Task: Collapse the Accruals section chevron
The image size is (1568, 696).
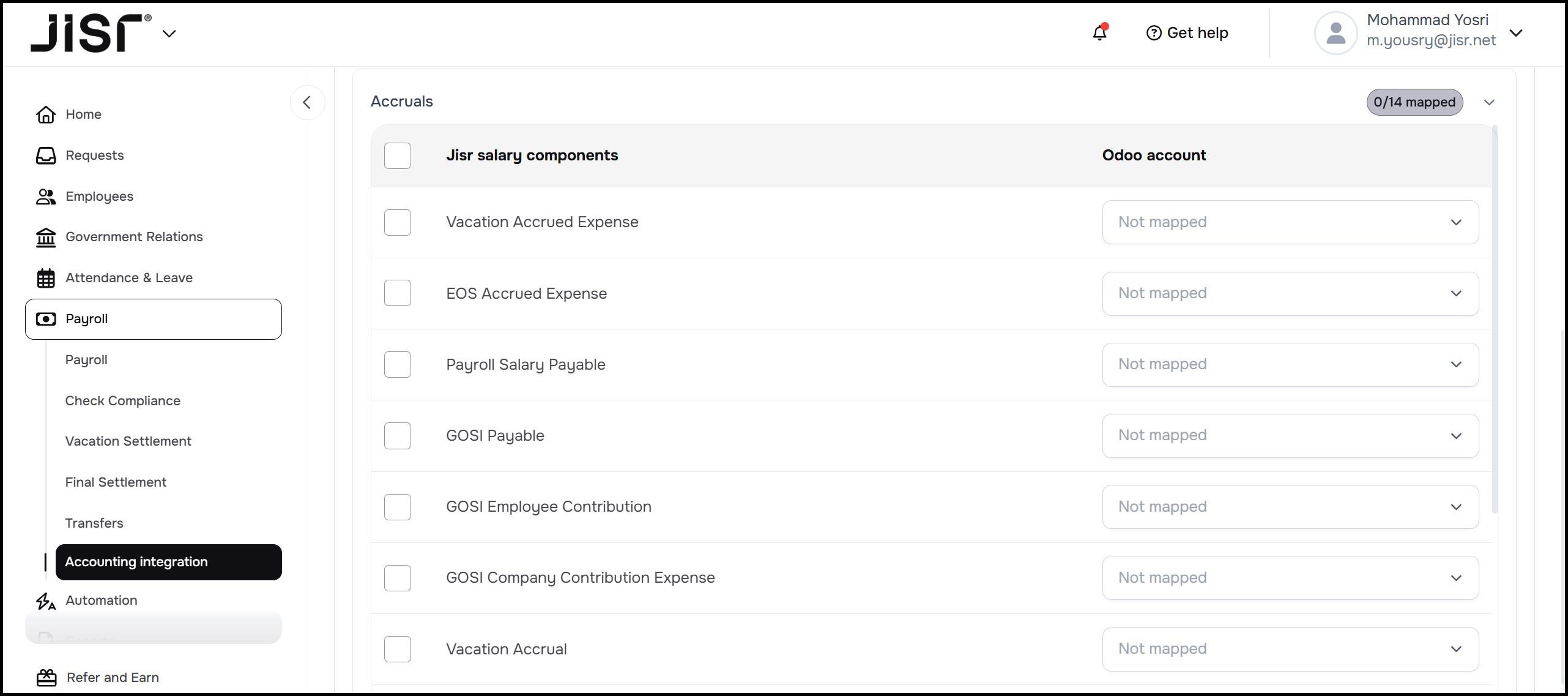Action: pos(1489,102)
